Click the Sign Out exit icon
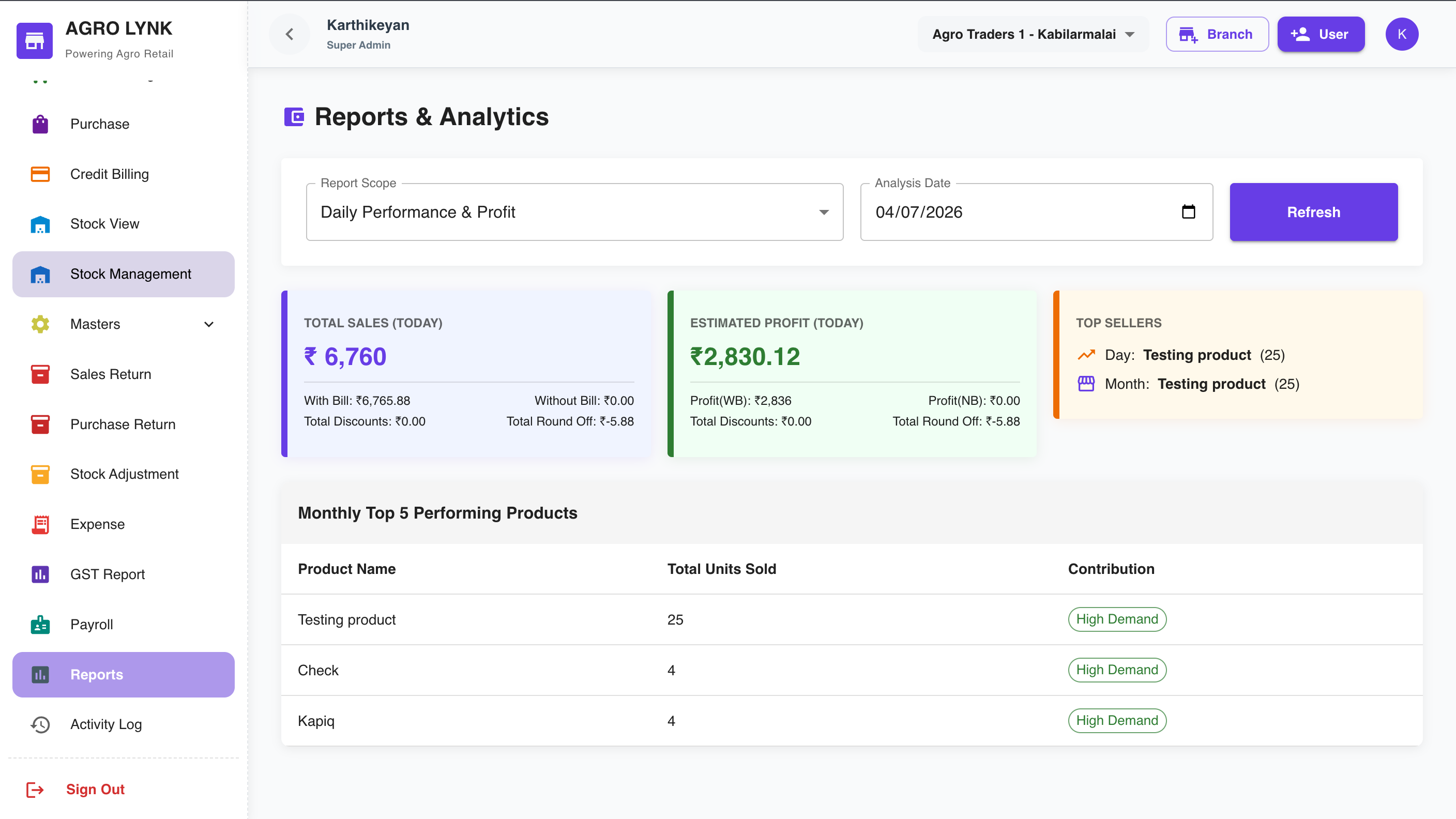This screenshot has height=819, width=1456. point(35,790)
